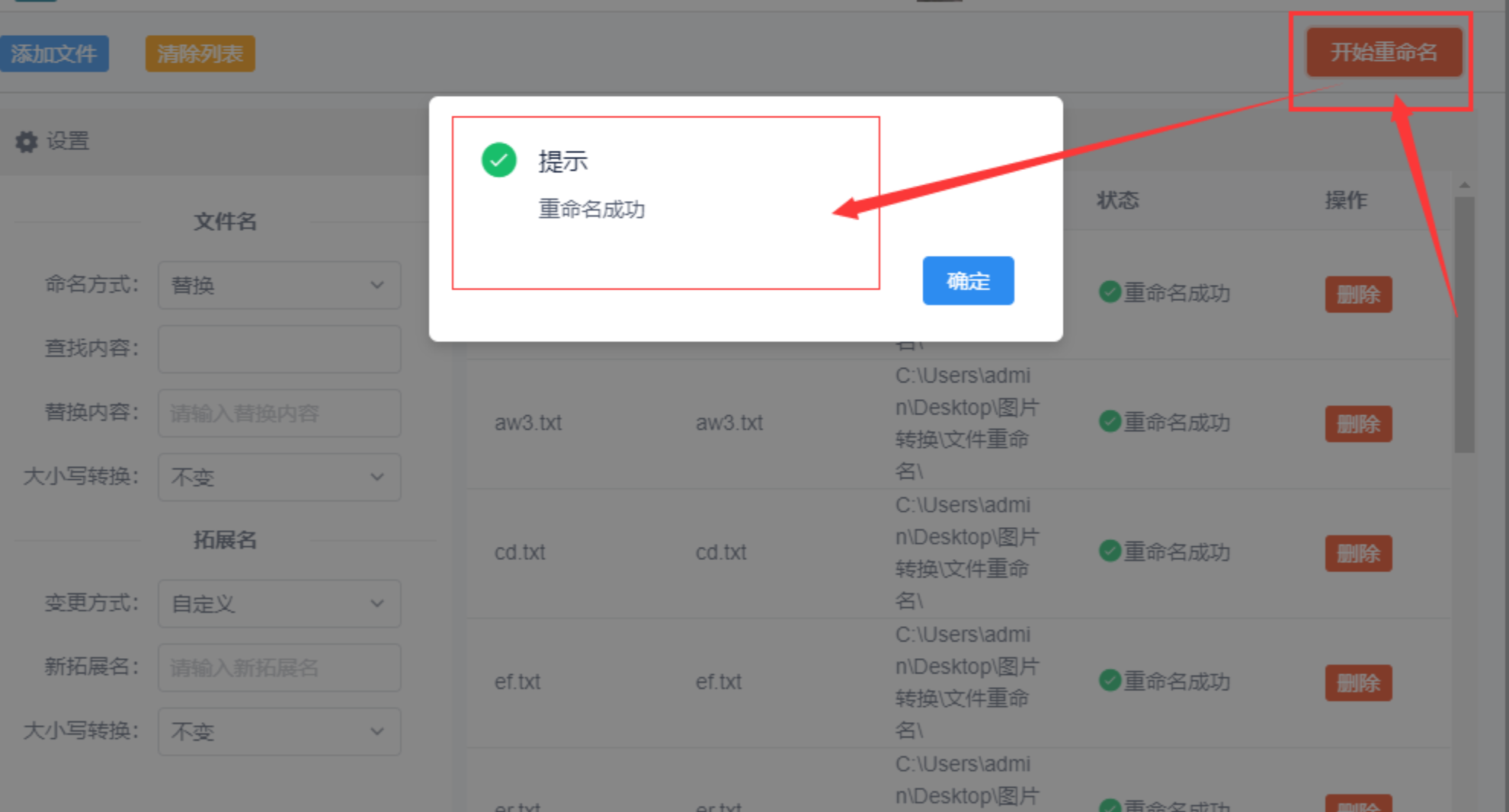Click the success status icon for cd.txt
The image size is (1509, 812).
tap(1110, 551)
